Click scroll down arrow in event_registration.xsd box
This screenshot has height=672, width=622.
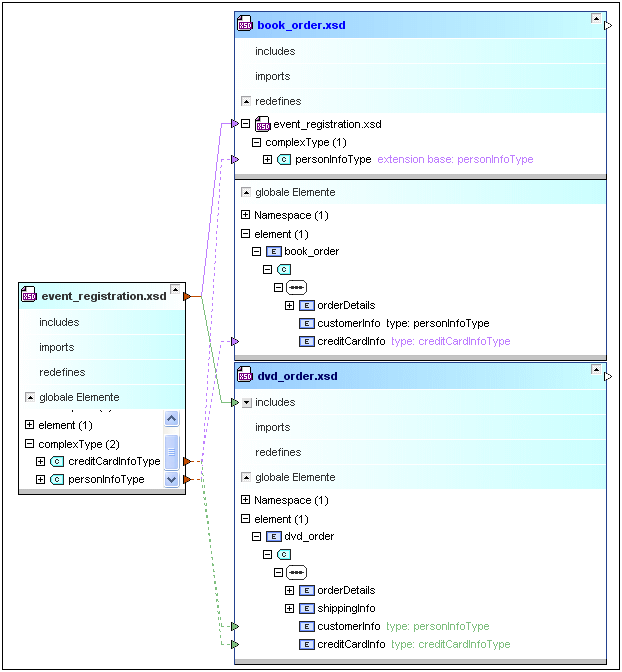click(171, 480)
